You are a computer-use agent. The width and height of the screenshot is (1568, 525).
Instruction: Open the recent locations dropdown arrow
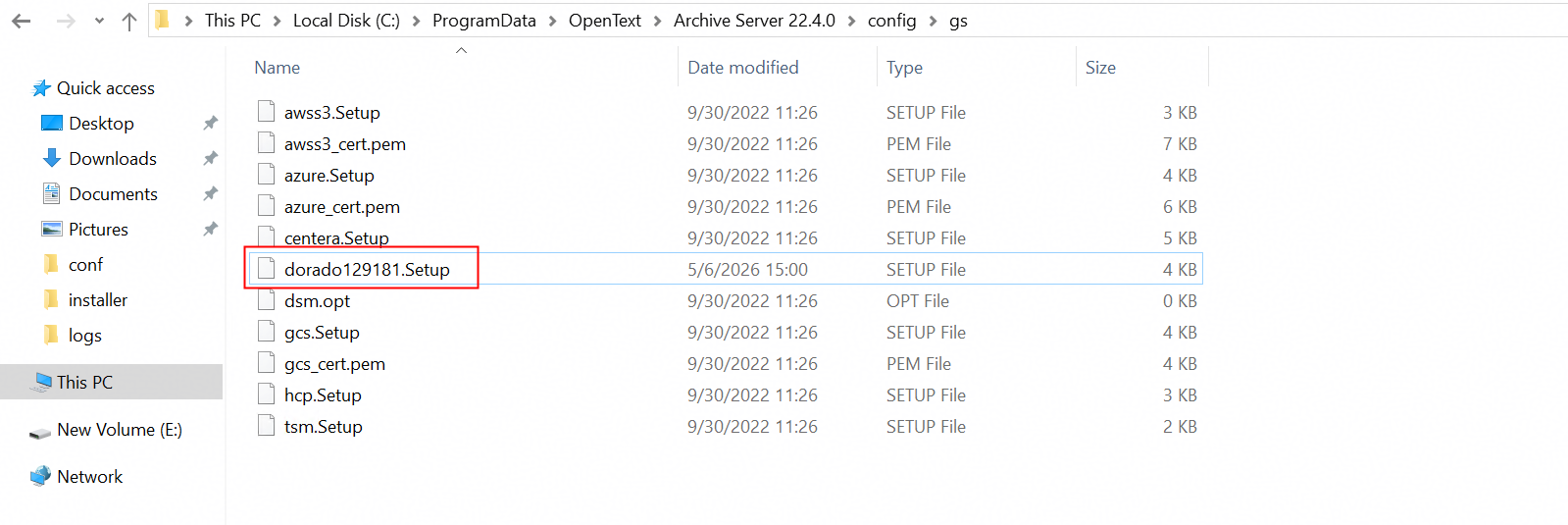pos(99,21)
